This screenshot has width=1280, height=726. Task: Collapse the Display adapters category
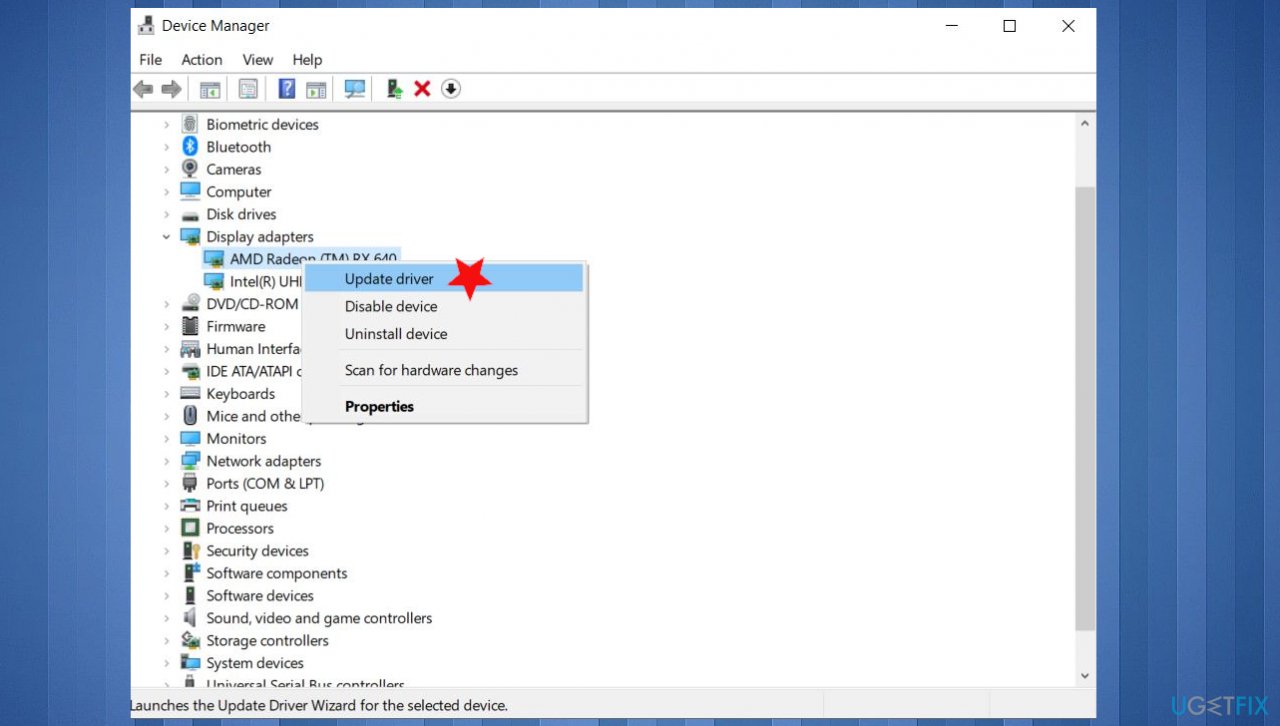166,236
